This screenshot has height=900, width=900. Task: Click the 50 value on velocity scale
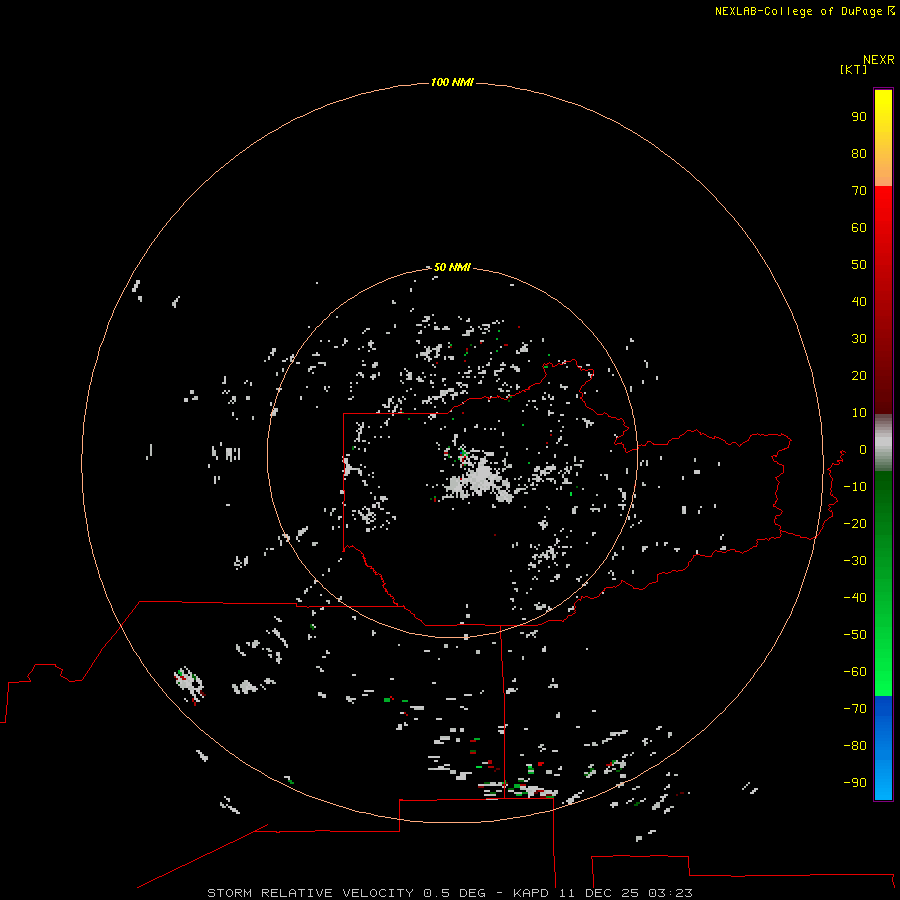click(859, 265)
